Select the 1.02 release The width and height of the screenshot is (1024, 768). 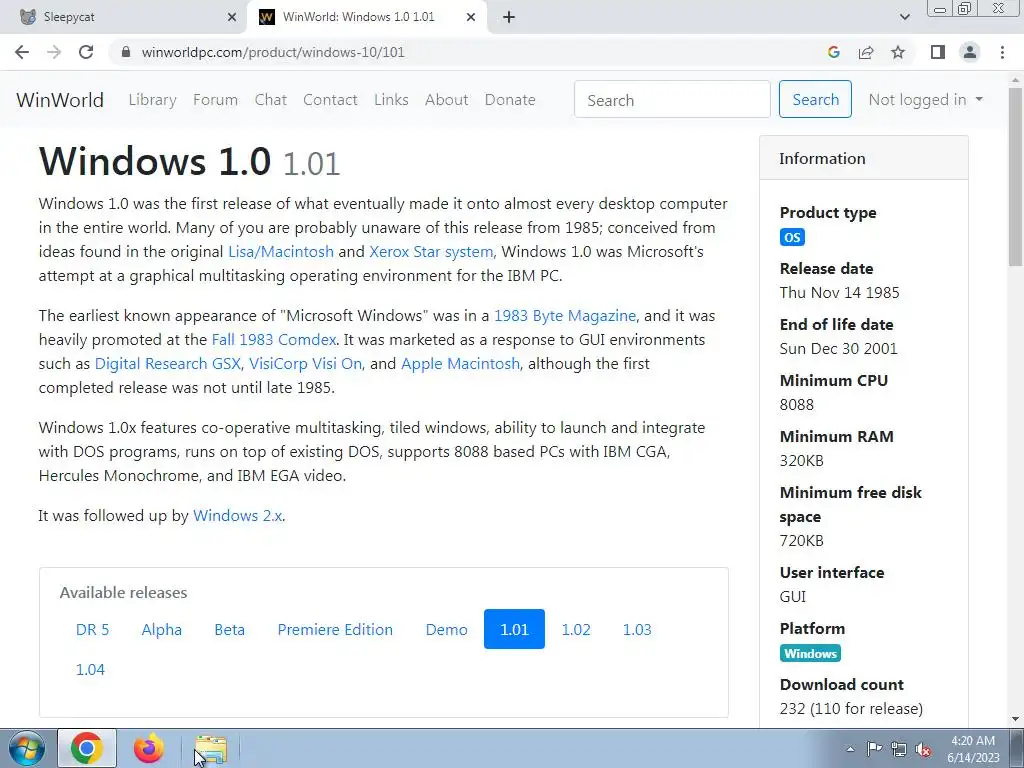(576, 629)
